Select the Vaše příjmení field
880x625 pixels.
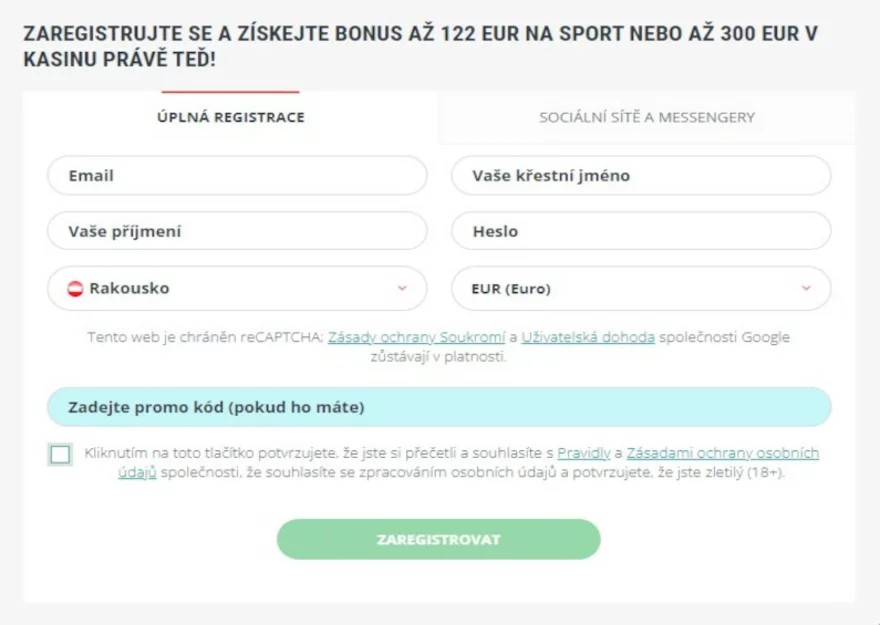236,231
